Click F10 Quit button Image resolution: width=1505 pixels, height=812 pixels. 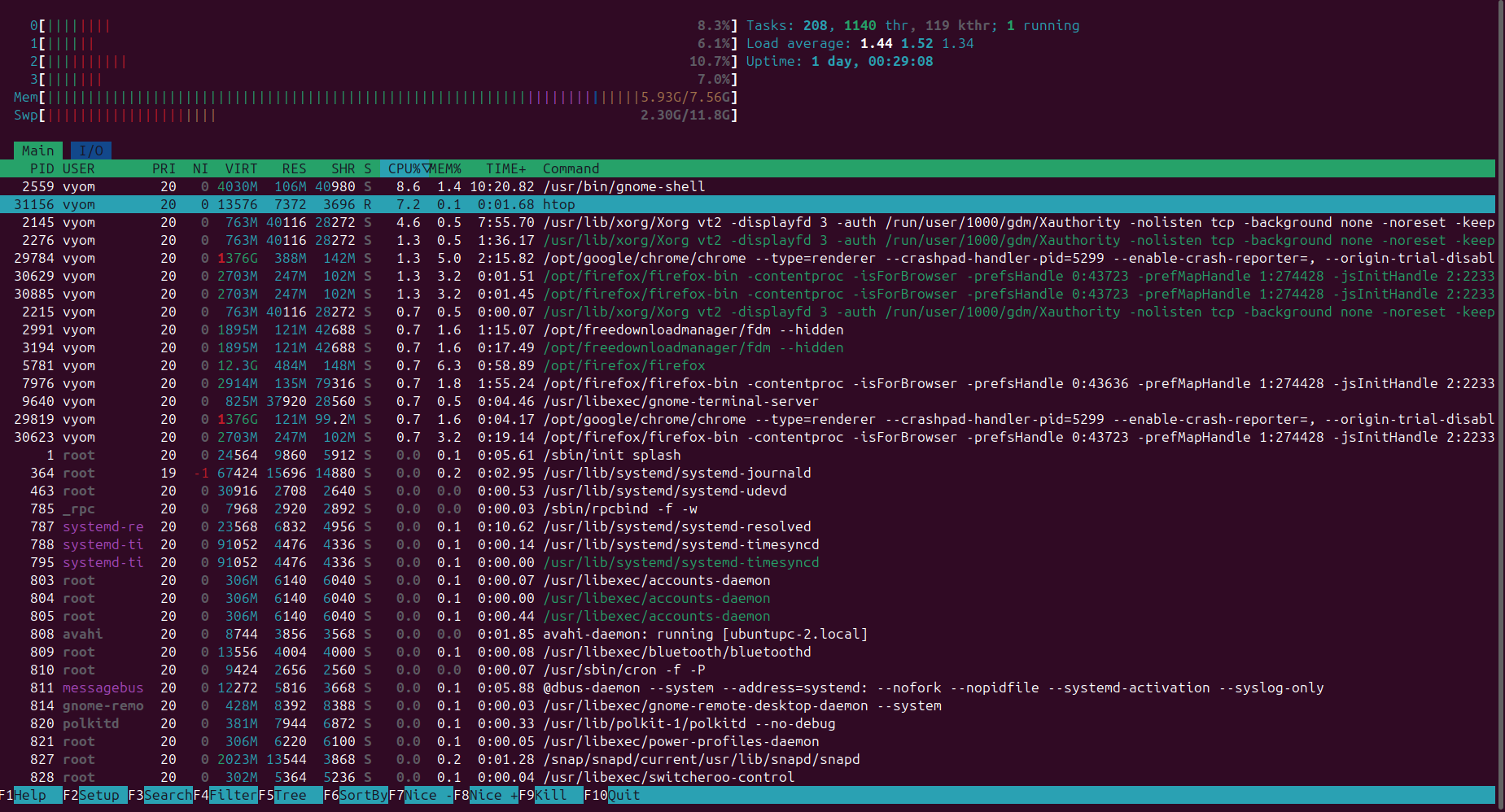click(x=612, y=795)
